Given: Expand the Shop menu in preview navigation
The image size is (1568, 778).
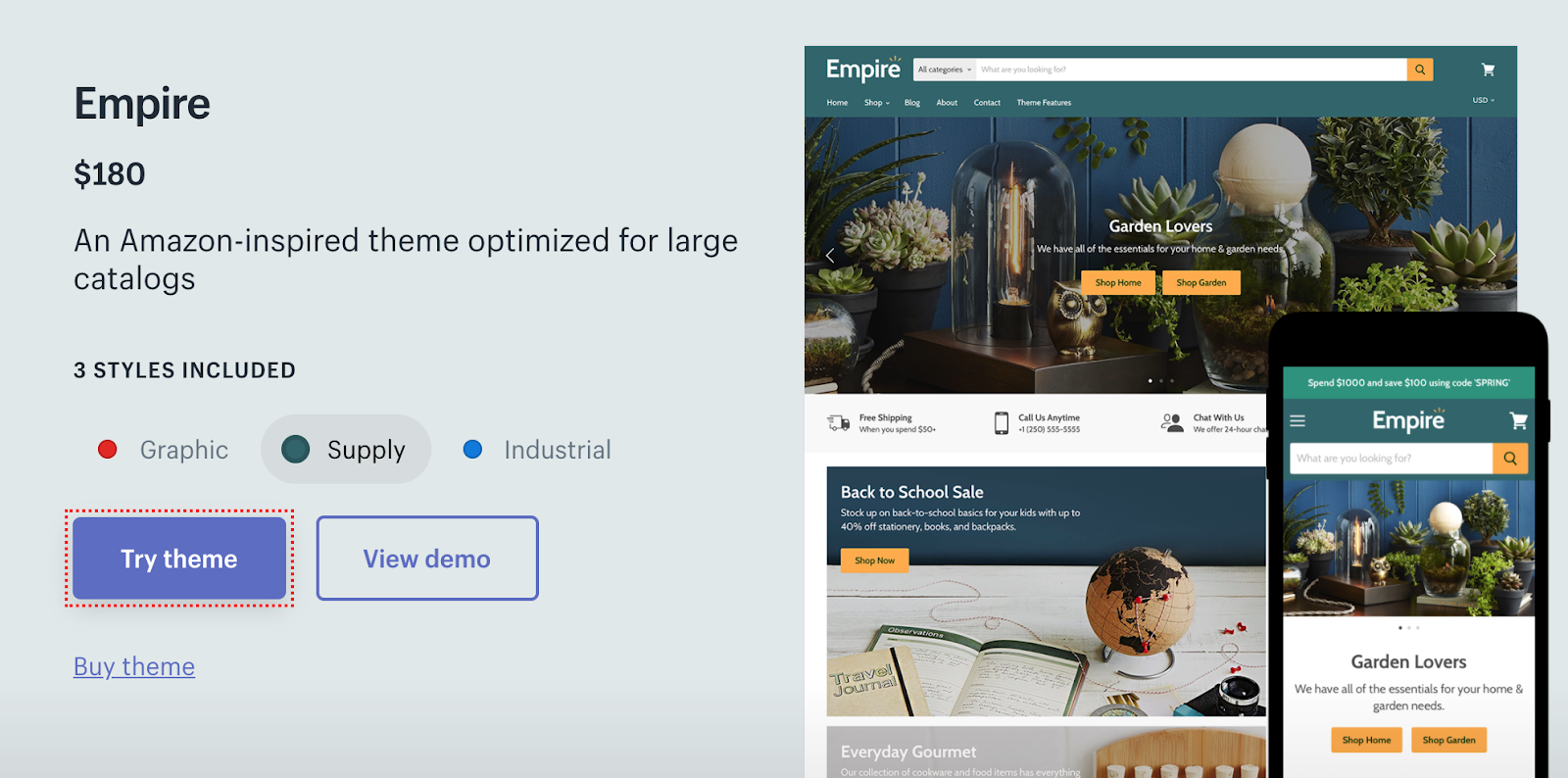Looking at the screenshot, I should tap(877, 103).
